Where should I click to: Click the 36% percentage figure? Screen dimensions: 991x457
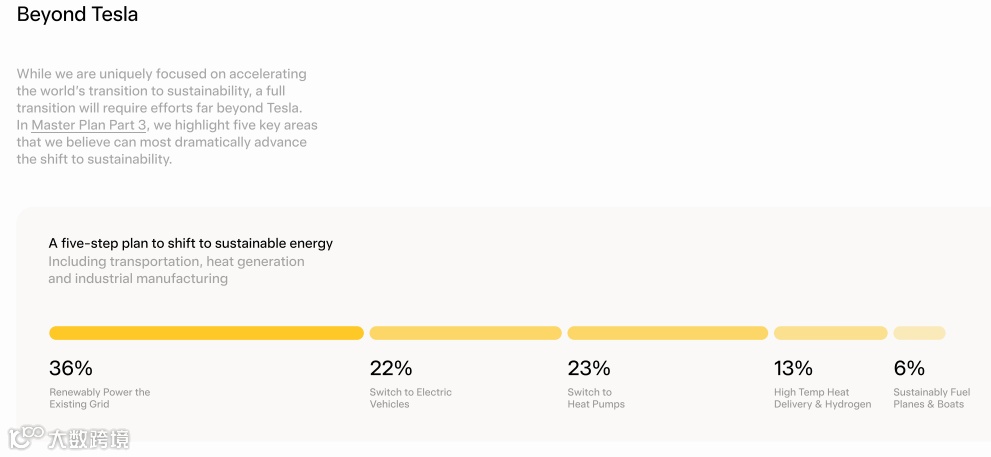tap(71, 368)
